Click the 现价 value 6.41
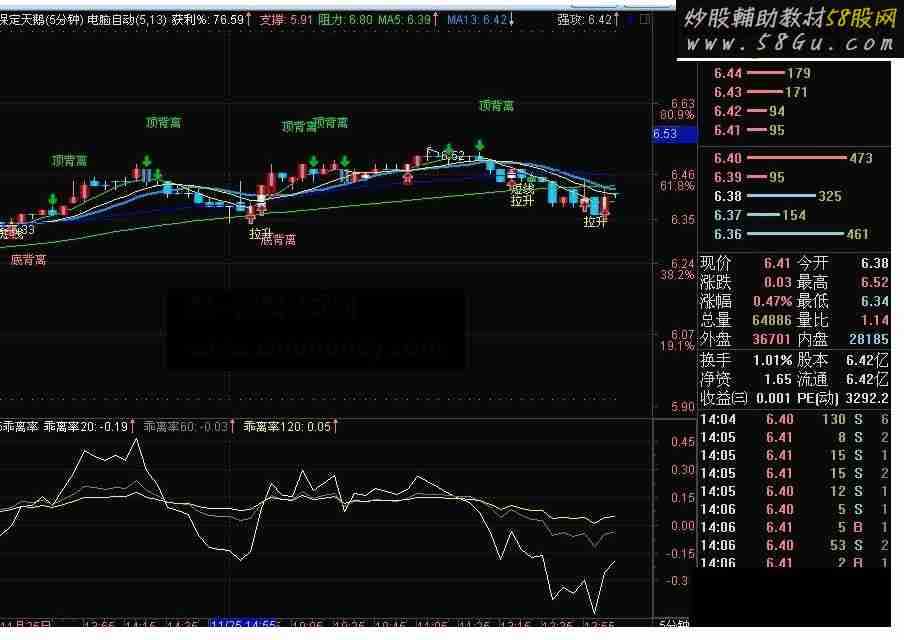The image size is (904, 640). point(777,263)
